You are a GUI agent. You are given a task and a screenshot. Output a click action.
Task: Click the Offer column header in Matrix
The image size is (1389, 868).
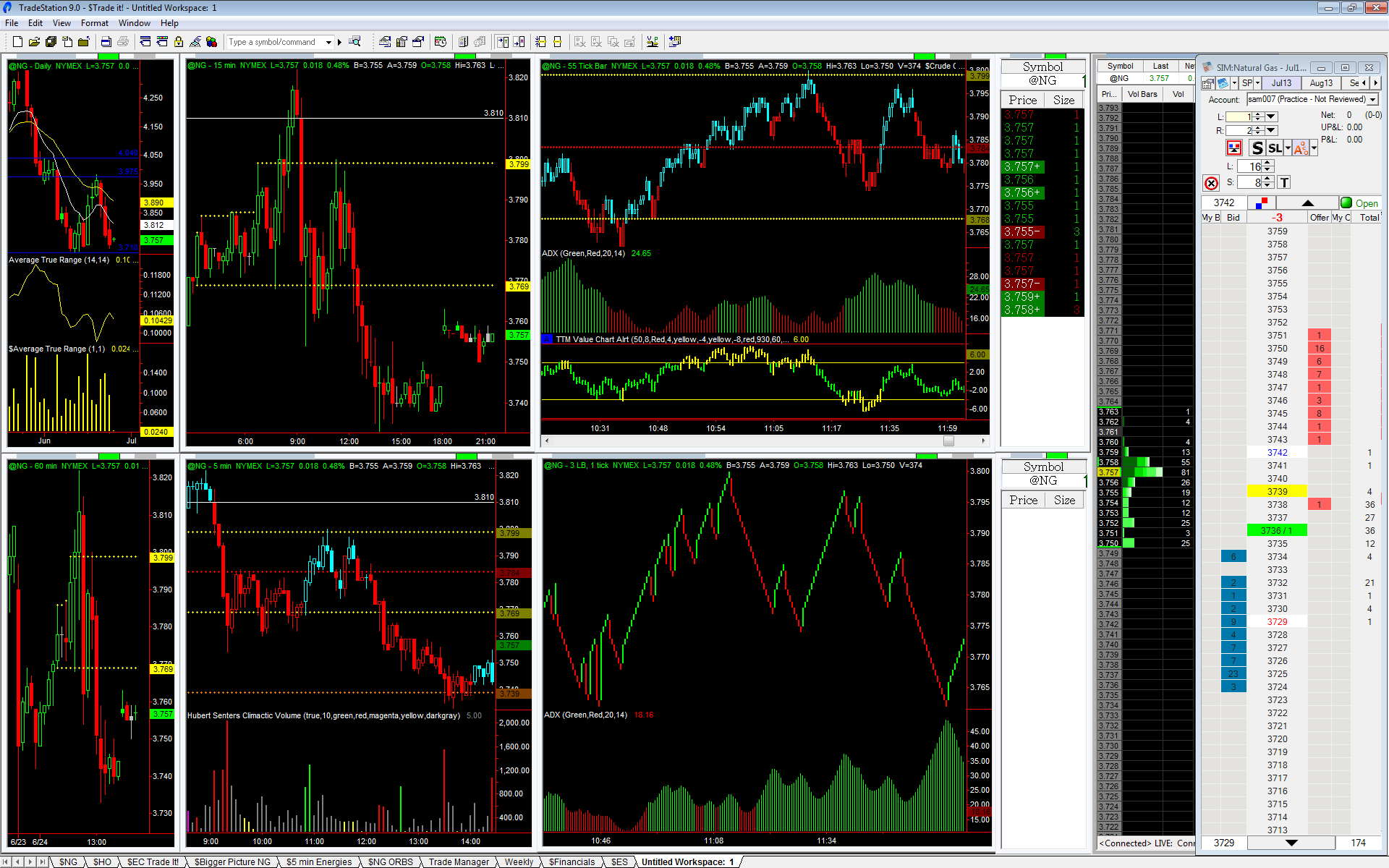tap(1319, 217)
